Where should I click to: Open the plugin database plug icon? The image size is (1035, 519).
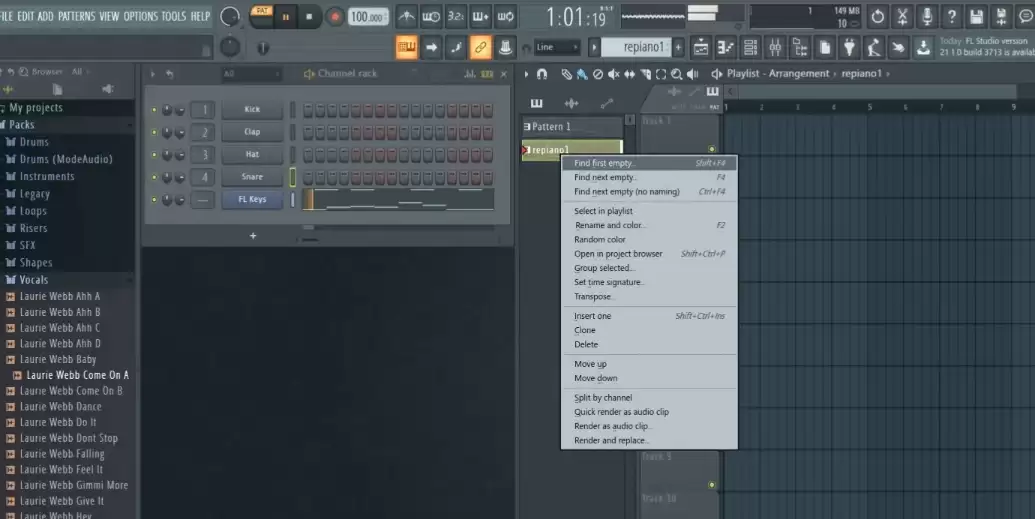point(850,48)
